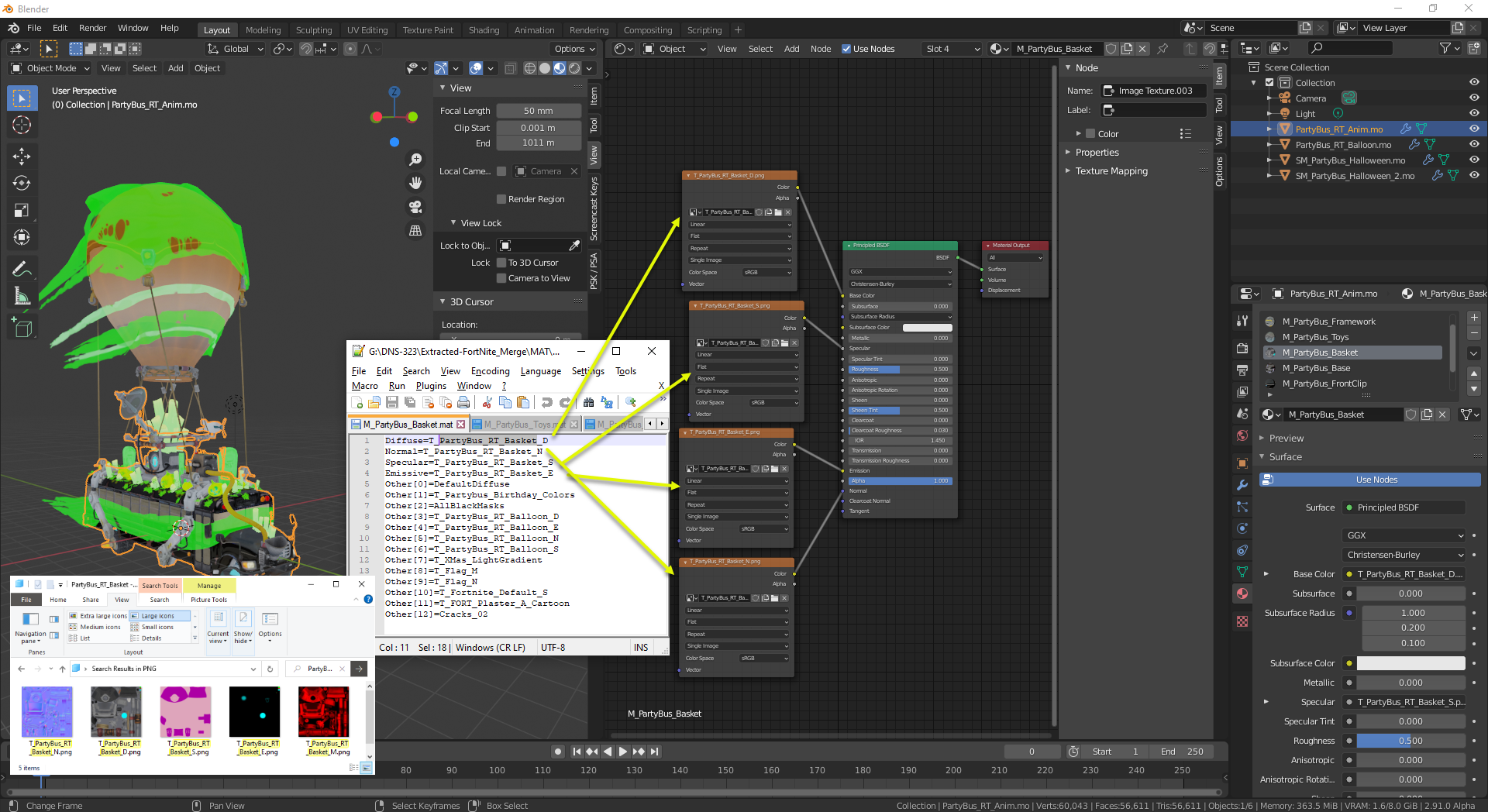Add a new material slot with plus button
Viewport: 1488px width, 812px height.
coord(1474,318)
